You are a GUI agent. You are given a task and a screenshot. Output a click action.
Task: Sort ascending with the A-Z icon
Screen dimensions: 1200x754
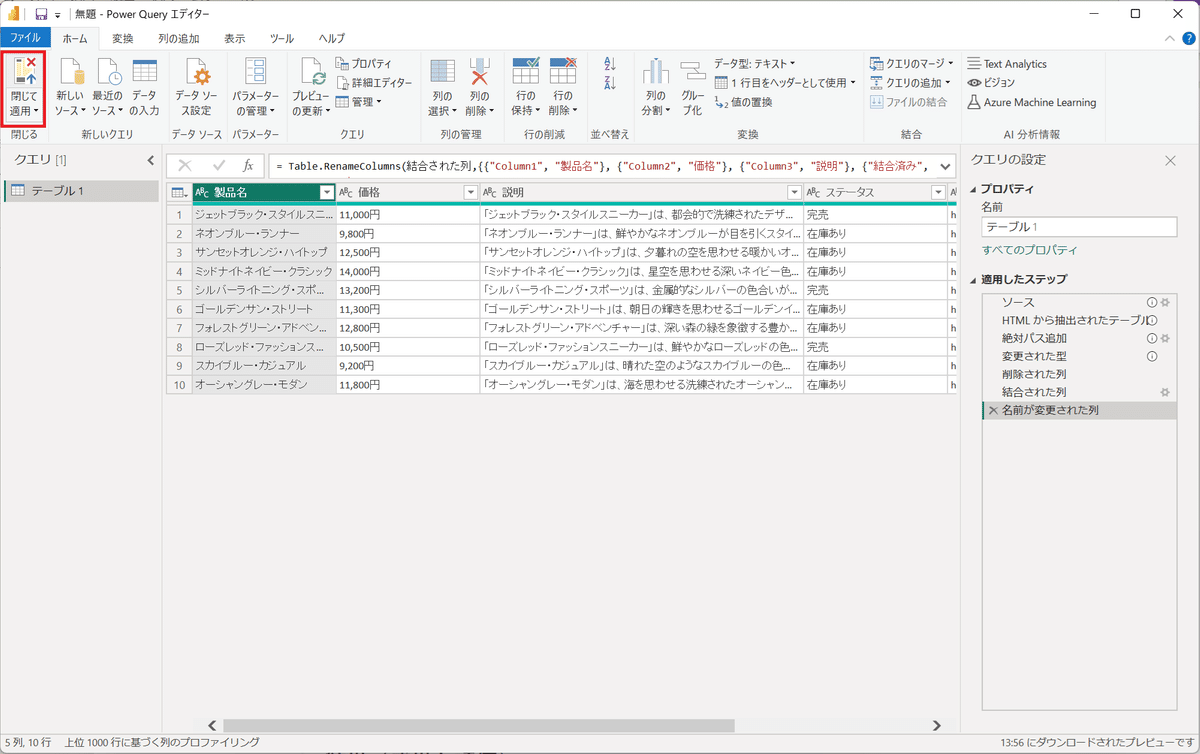click(x=611, y=64)
